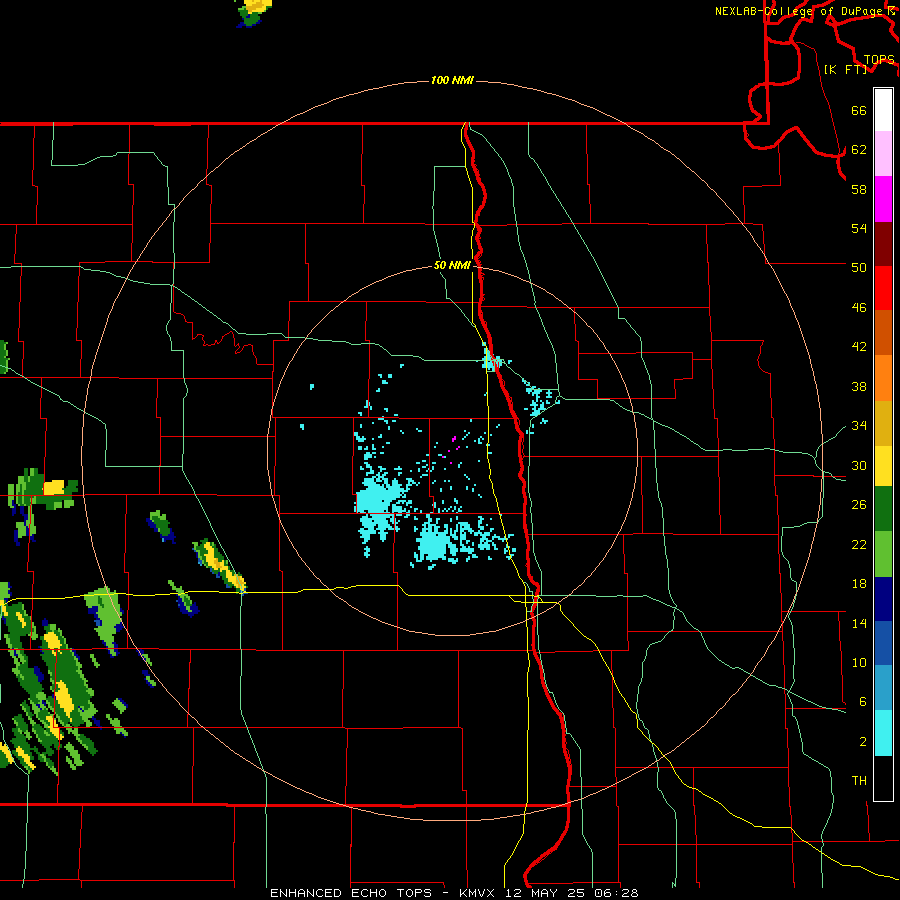
Task: Click the legend value '42'
Action: click(x=859, y=347)
